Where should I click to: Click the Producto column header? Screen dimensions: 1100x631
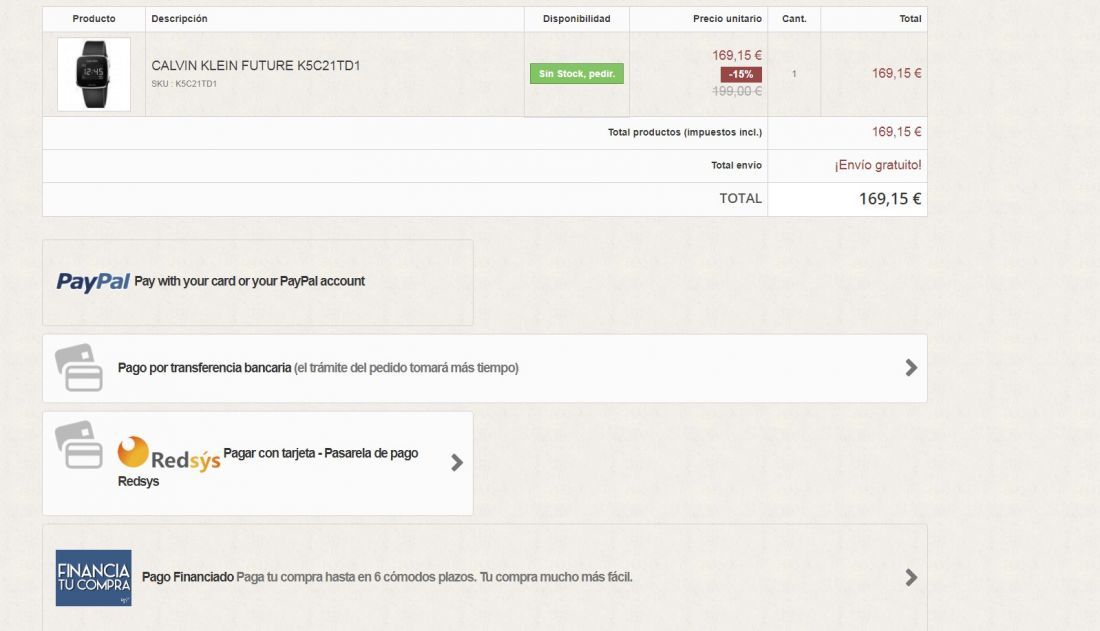94,19
